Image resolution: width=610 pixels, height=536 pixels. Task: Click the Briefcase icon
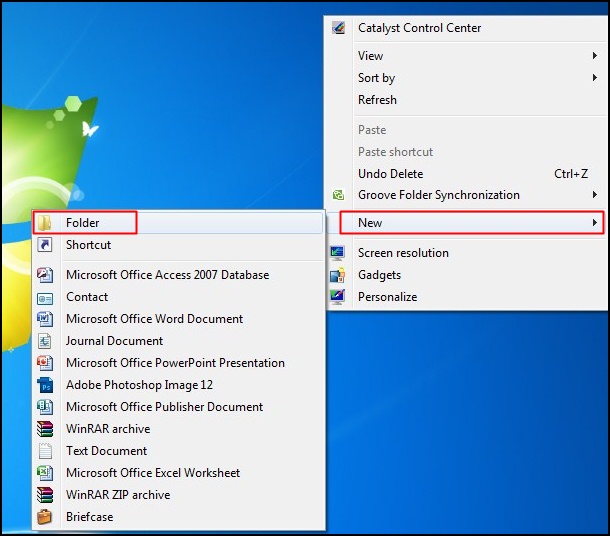pos(45,517)
